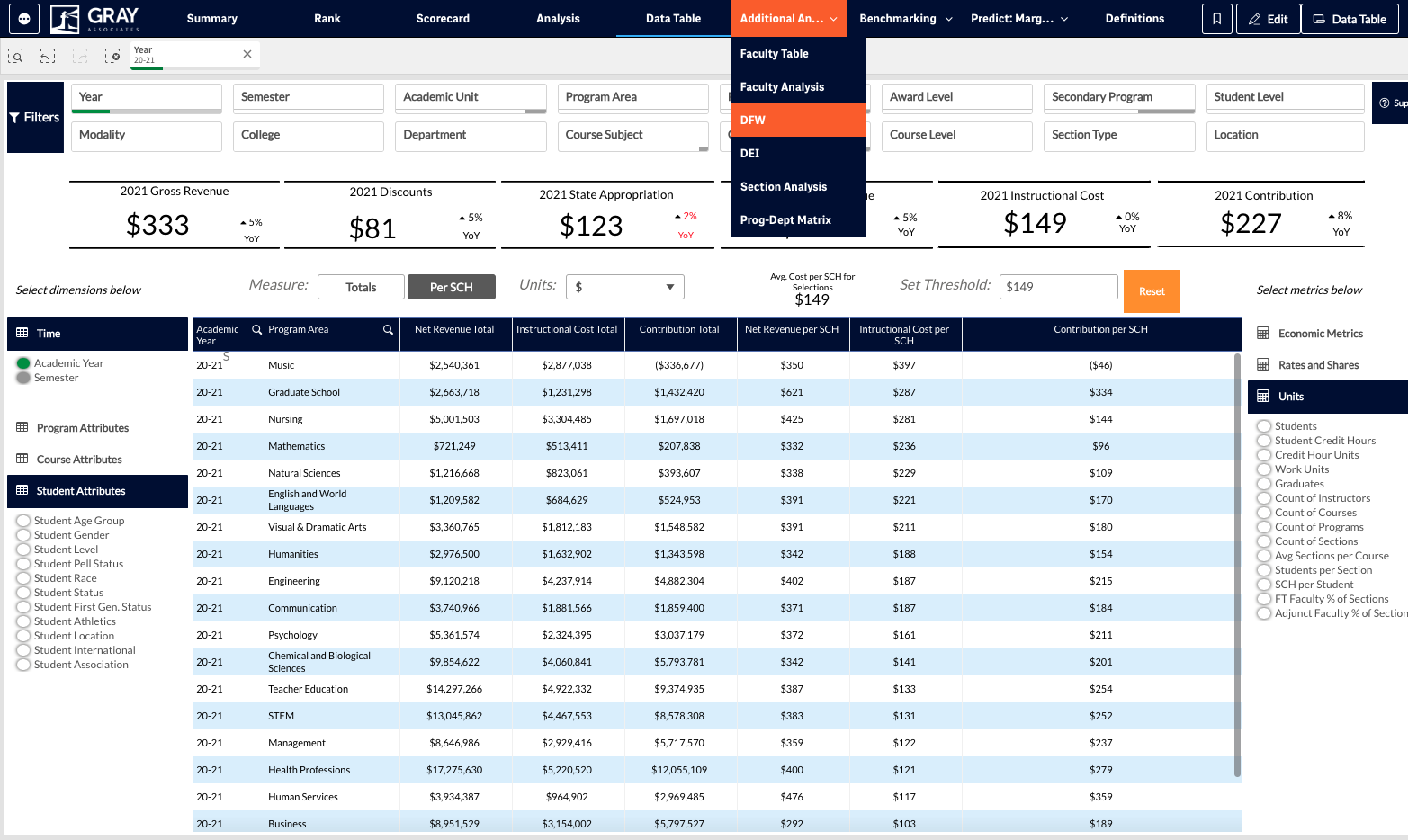Clear all selections icon
Viewport: 1408px width, 840px height.
112,56
